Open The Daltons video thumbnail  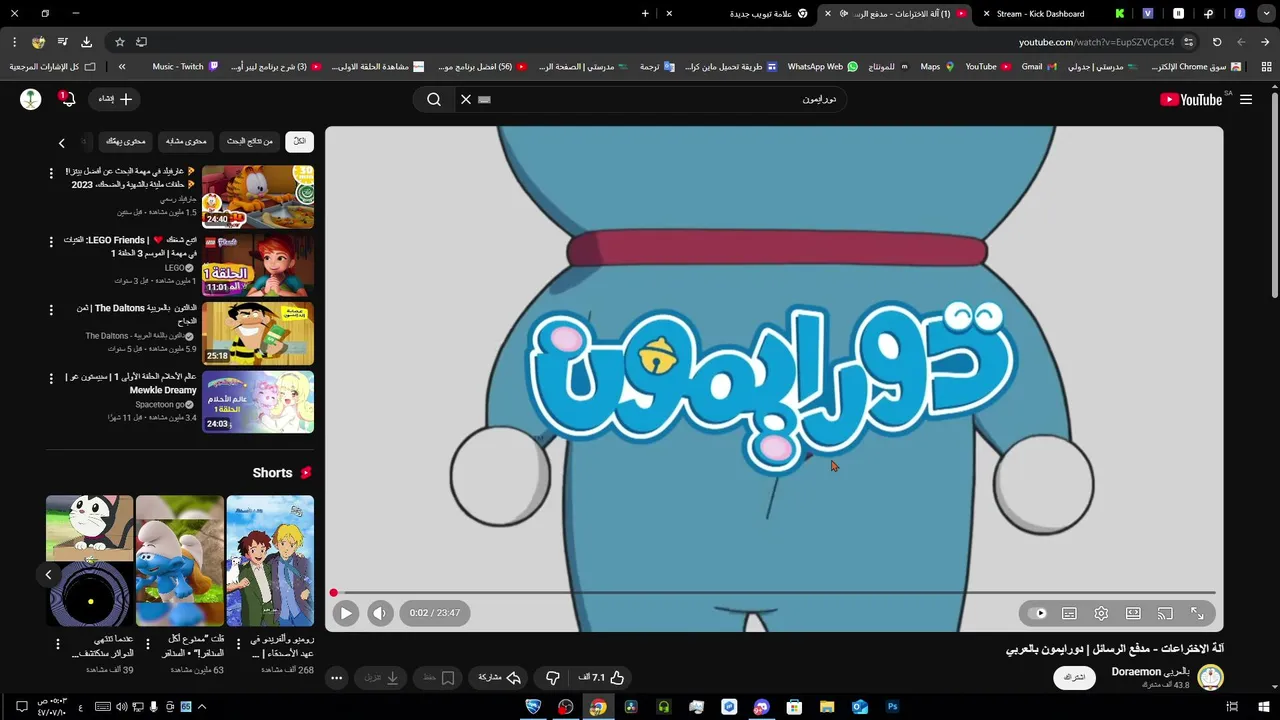pyautogui.click(x=258, y=334)
